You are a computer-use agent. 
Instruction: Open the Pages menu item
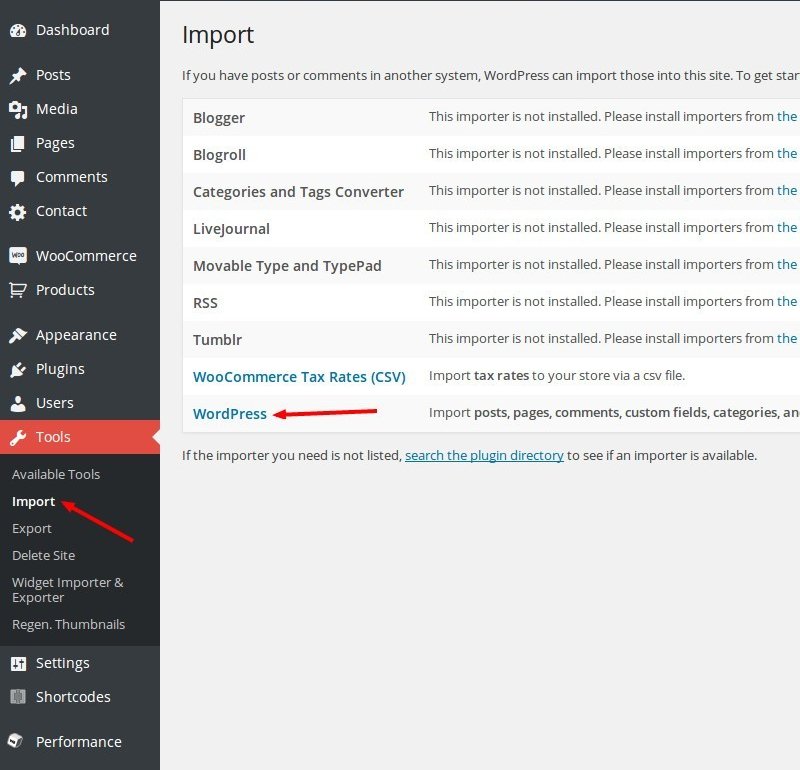click(x=55, y=143)
